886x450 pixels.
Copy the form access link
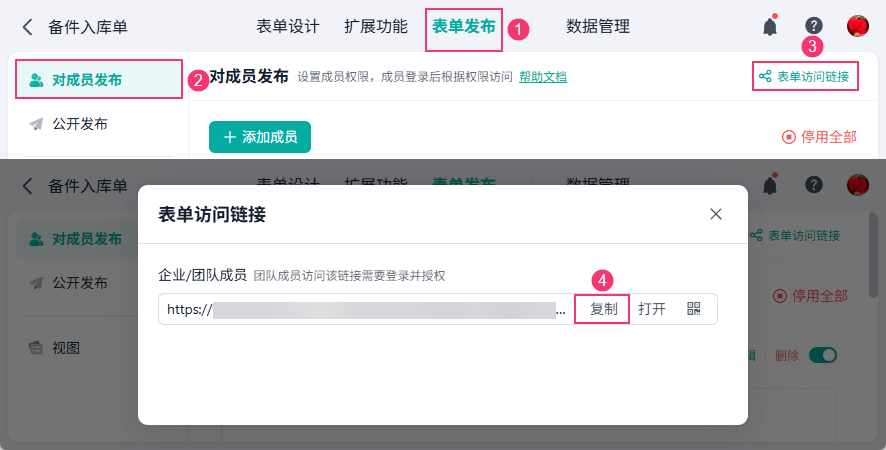tap(603, 309)
